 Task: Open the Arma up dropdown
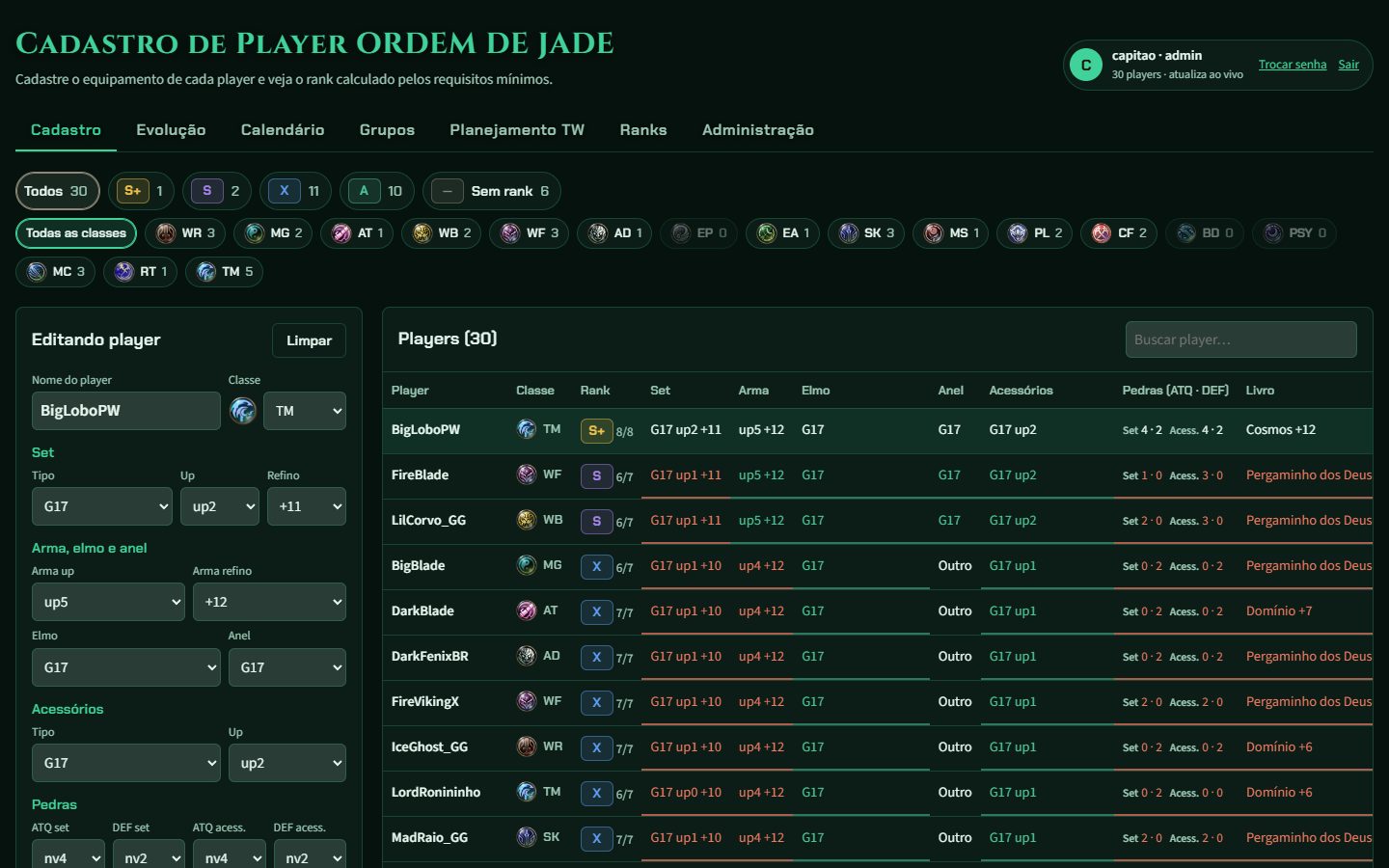click(x=108, y=602)
